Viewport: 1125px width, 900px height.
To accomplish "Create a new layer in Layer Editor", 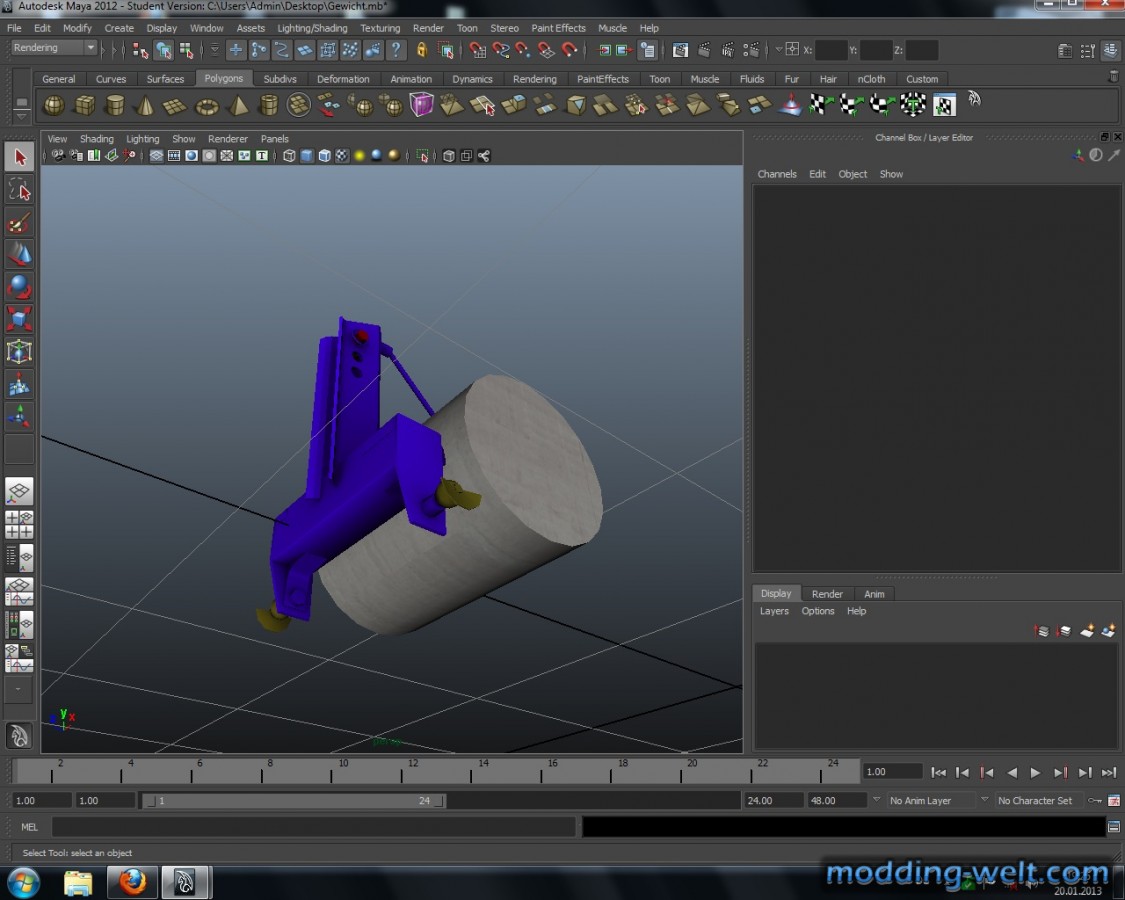I will coord(1087,631).
